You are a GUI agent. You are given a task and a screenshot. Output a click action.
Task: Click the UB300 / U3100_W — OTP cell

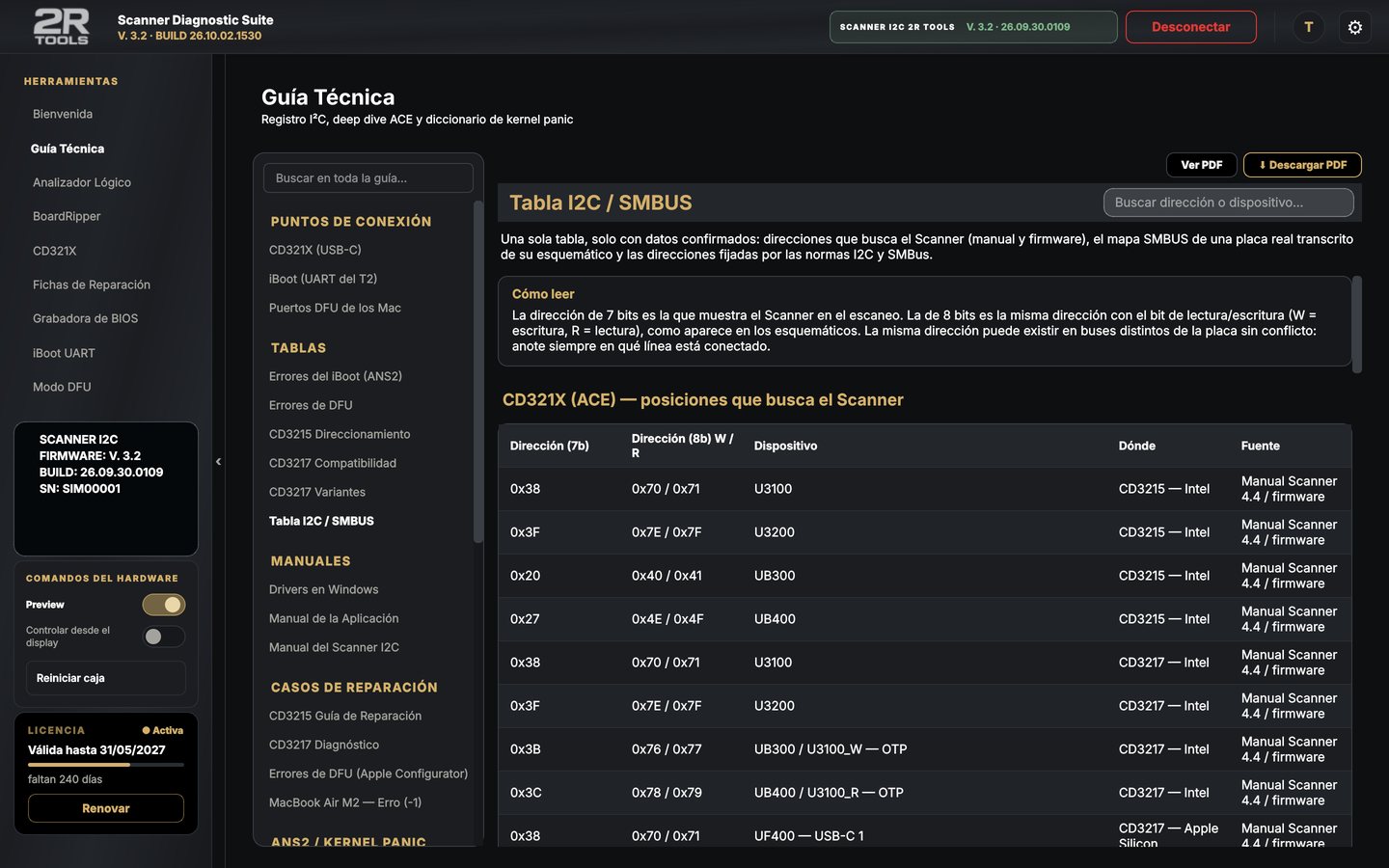(831, 749)
